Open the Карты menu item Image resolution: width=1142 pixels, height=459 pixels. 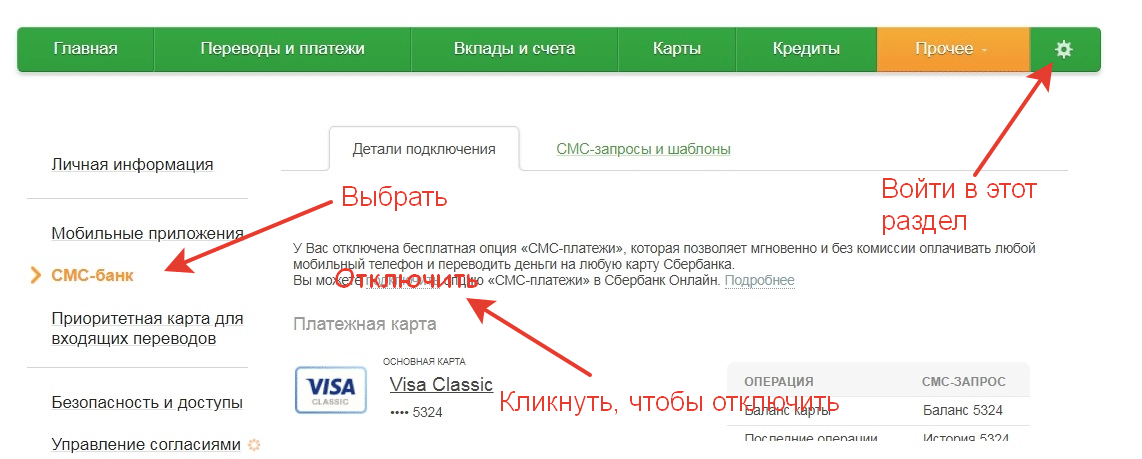tap(677, 50)
